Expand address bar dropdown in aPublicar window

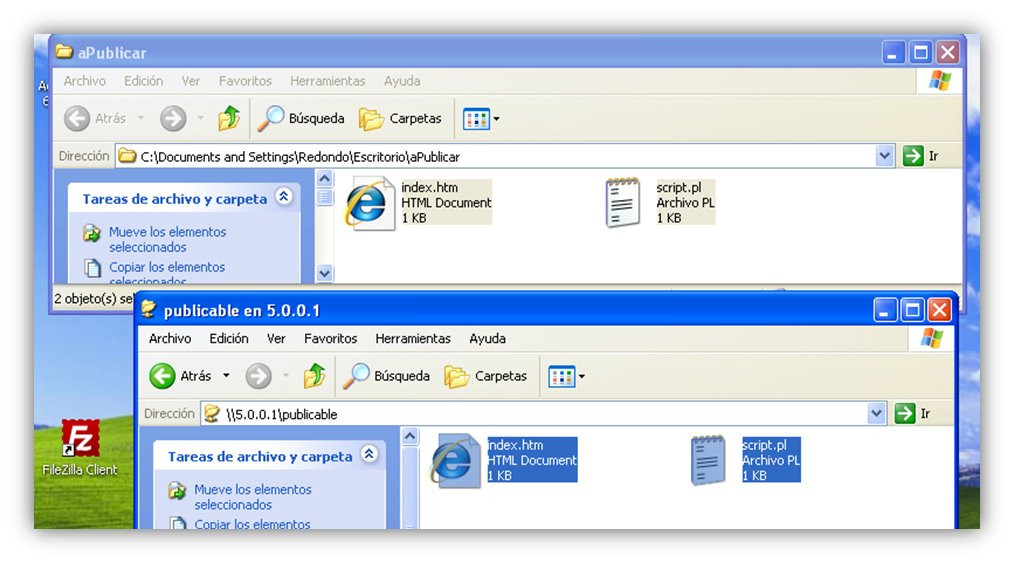pyautogui.click(x=884, y=156)
